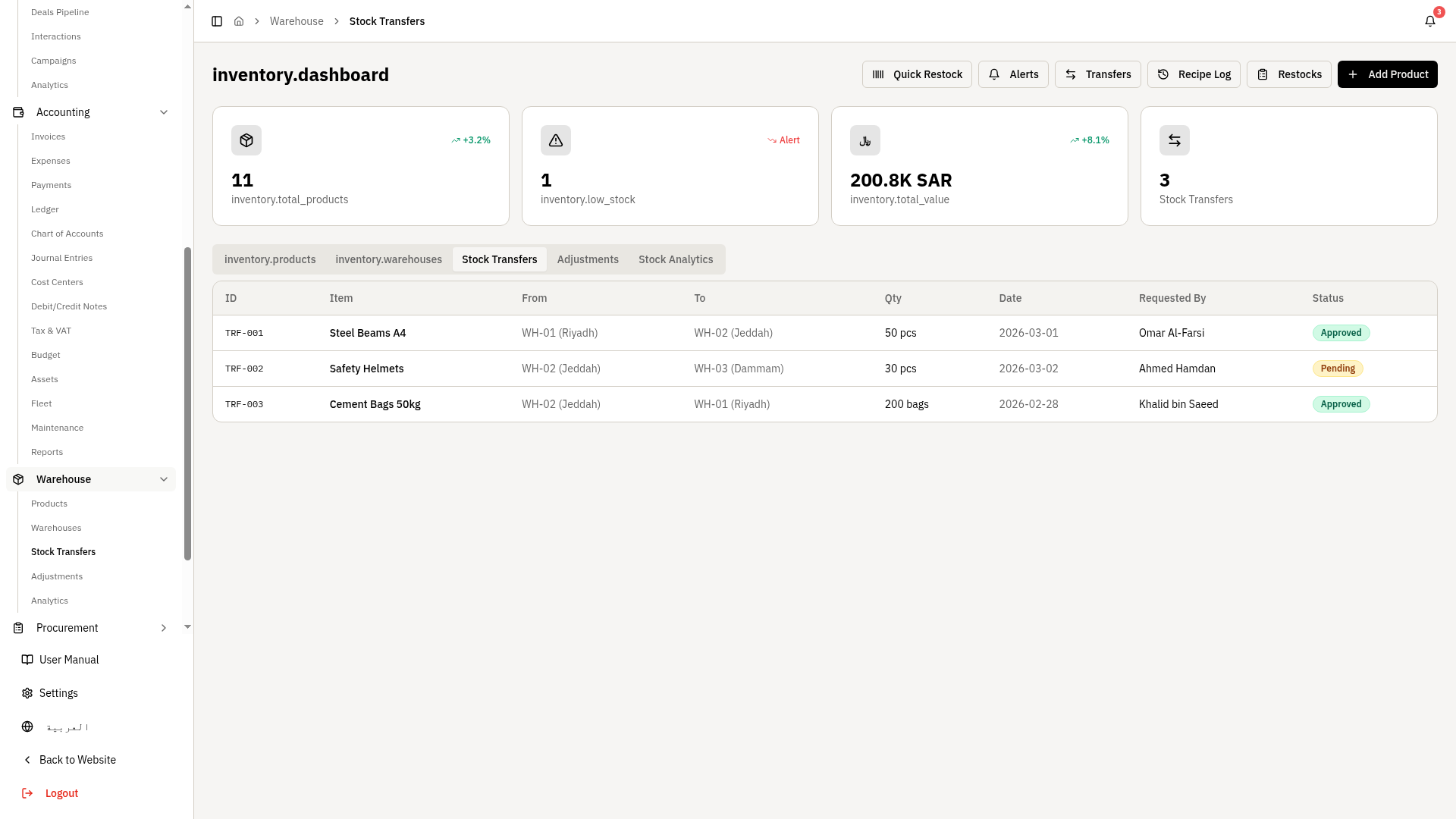The width and height of the screenshot is (1456, 819).
Task: Click the Recipe Log button
Action: [1194, 74]
